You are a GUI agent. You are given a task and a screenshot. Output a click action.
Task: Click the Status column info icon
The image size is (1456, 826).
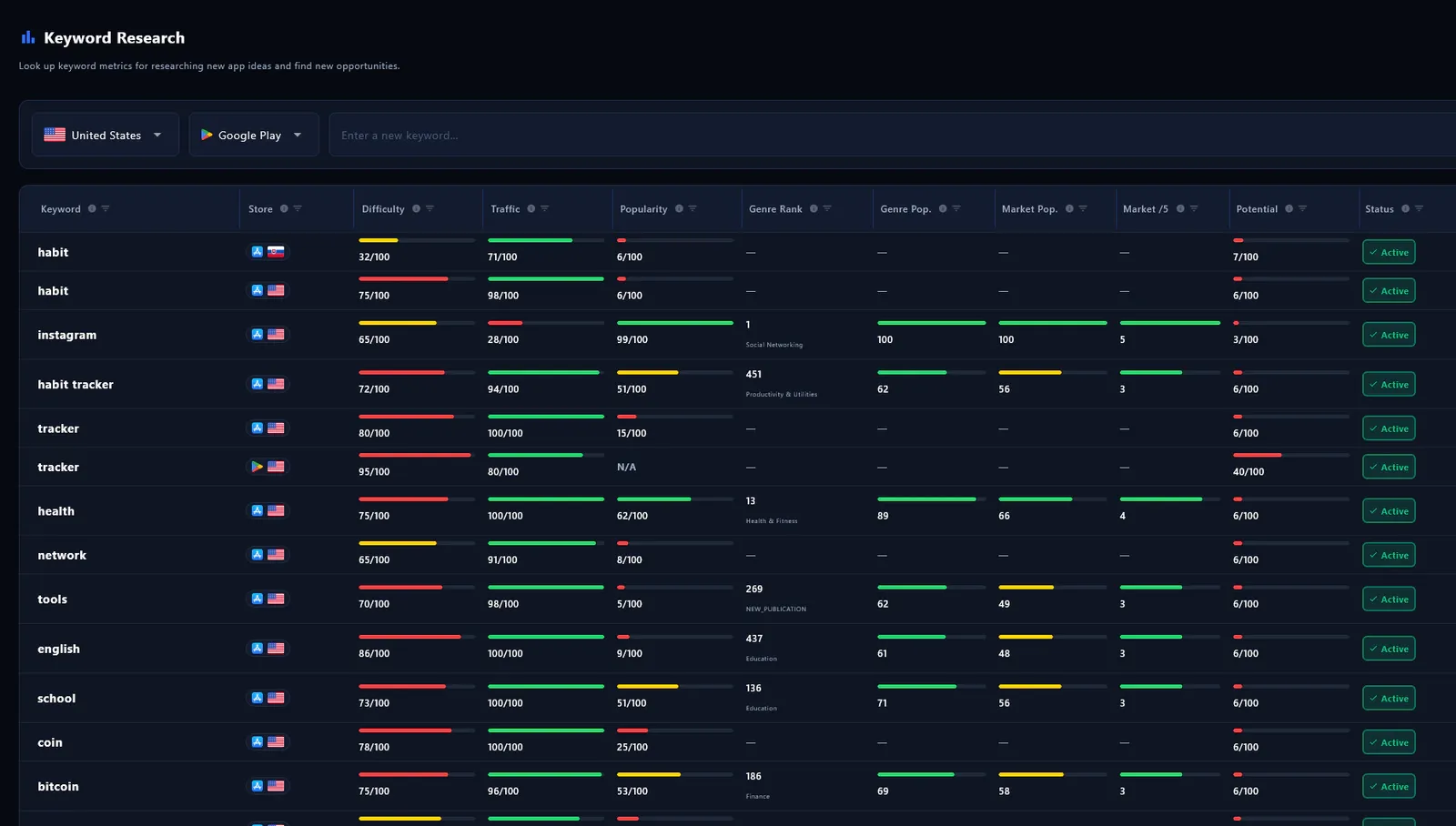[1405, 209]
